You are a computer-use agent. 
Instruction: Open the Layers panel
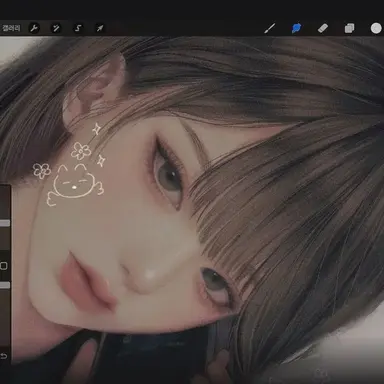point(349,28)
